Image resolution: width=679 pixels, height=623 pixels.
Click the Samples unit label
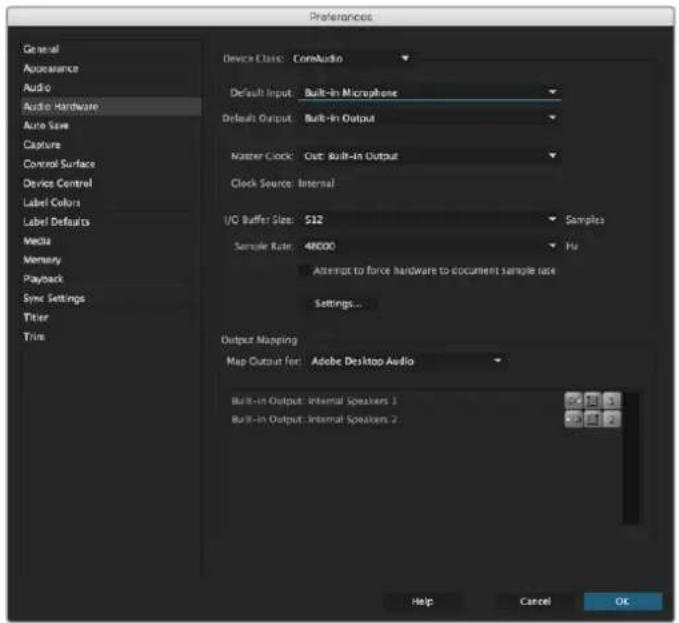coord(585,220)
